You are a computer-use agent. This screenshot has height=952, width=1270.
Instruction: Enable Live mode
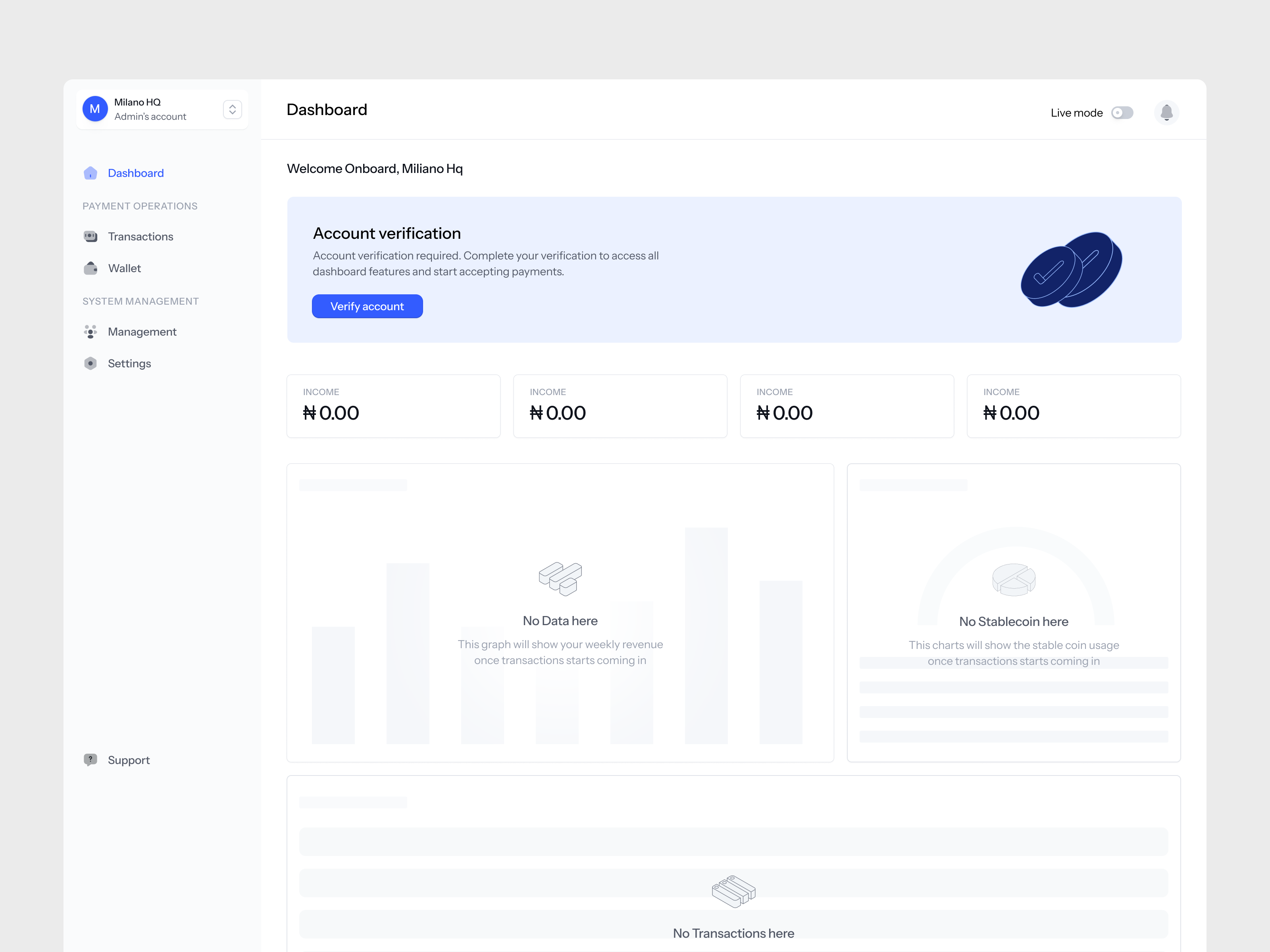[1122, 113]
